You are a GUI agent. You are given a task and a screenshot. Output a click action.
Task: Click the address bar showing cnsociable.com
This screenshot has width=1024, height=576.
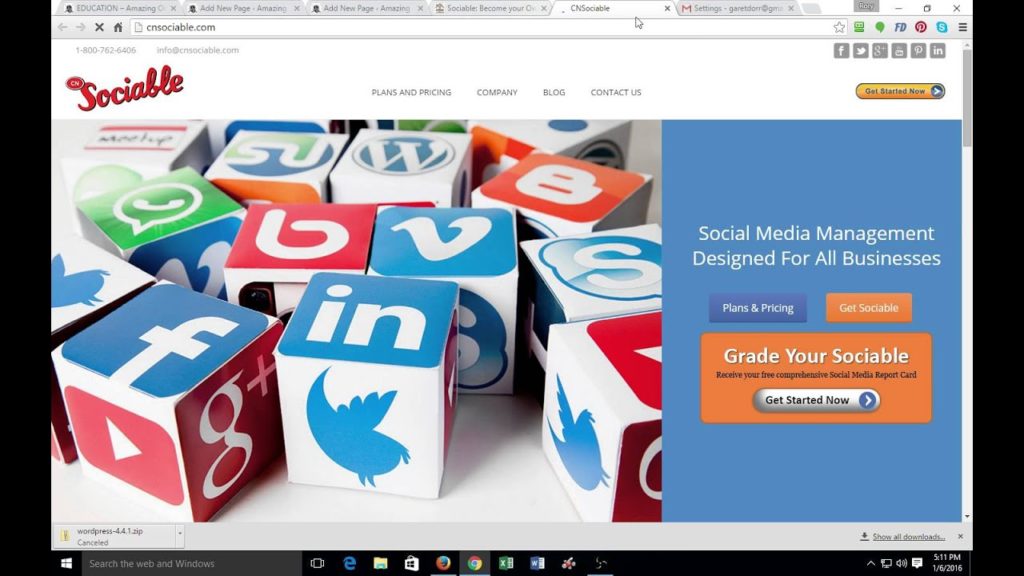[x=483, y=27]
